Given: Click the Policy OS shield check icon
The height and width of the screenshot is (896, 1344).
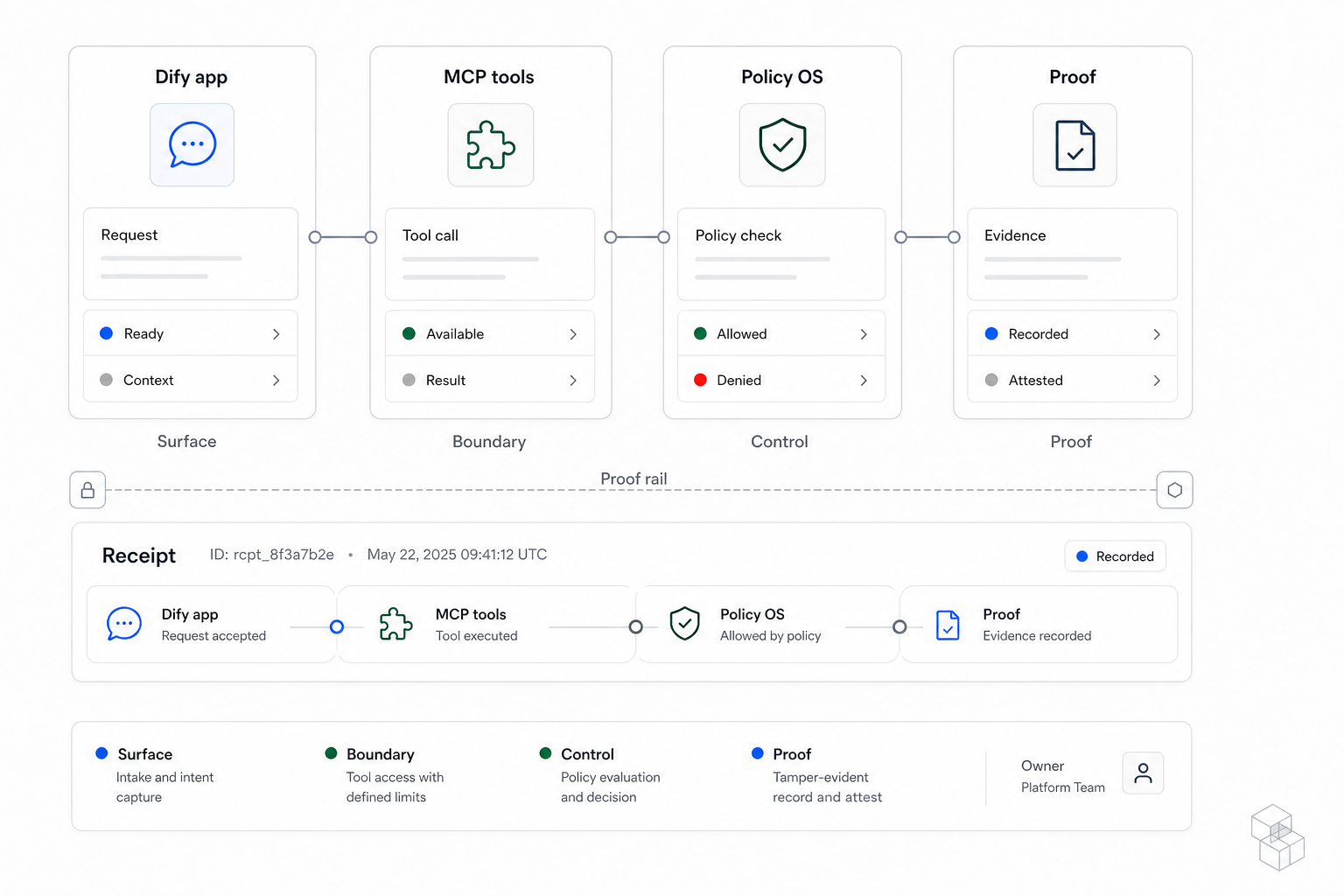Looking at the screenshot, I should click(x=782, y=144).
